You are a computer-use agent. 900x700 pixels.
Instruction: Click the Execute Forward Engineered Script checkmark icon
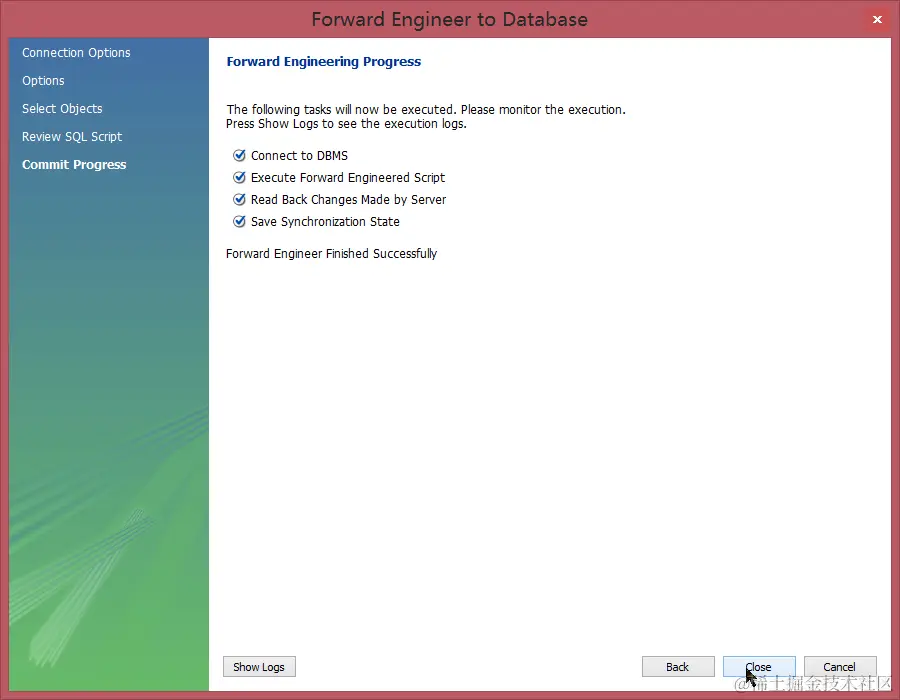(239, 177)
